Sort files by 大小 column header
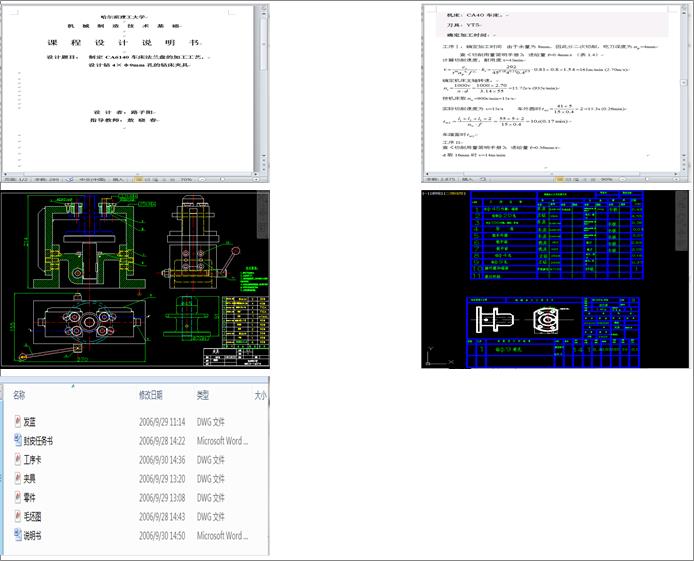Screen dimensions: 694x561 261,395
